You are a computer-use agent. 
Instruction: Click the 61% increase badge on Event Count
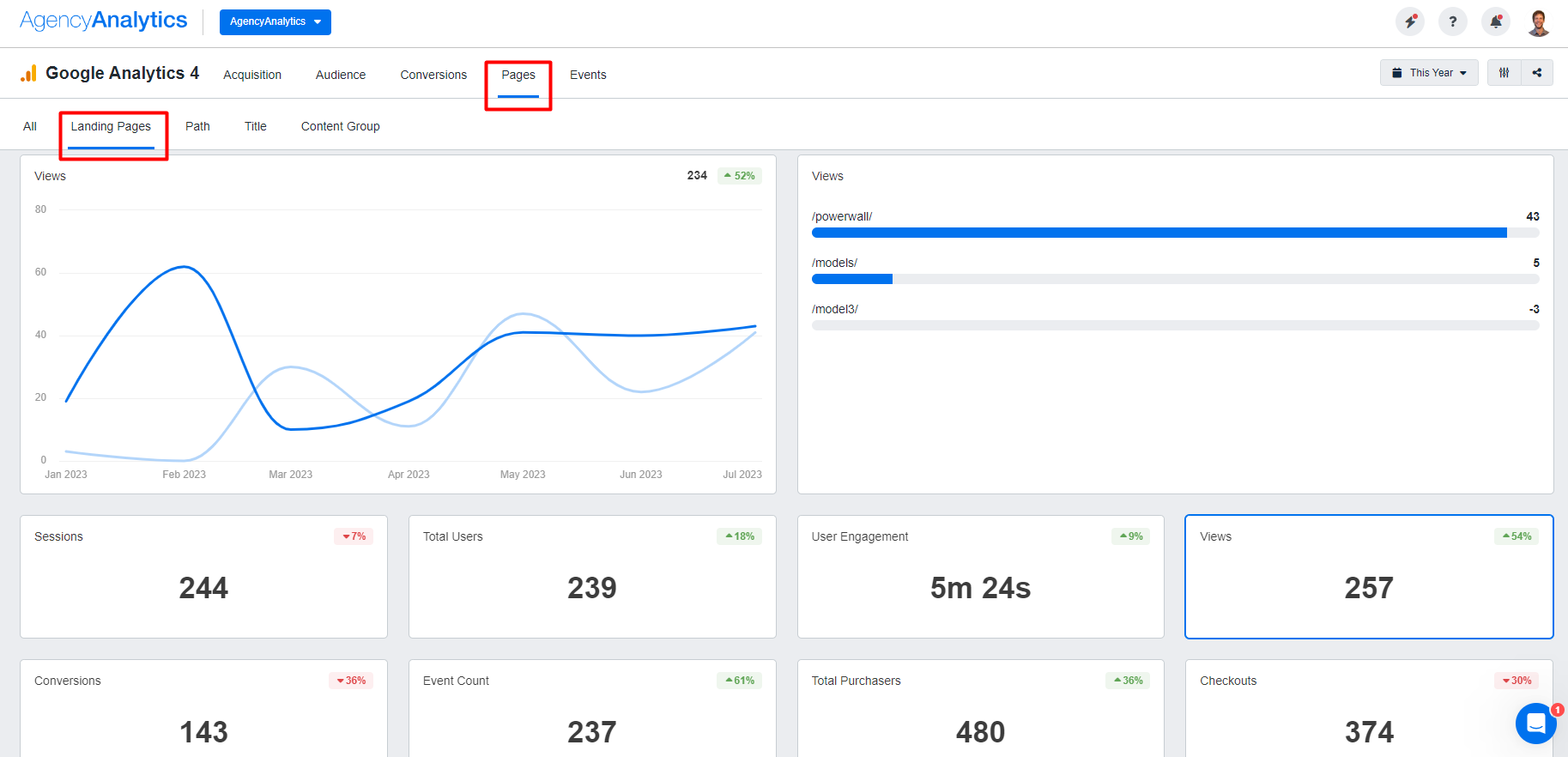739,681
